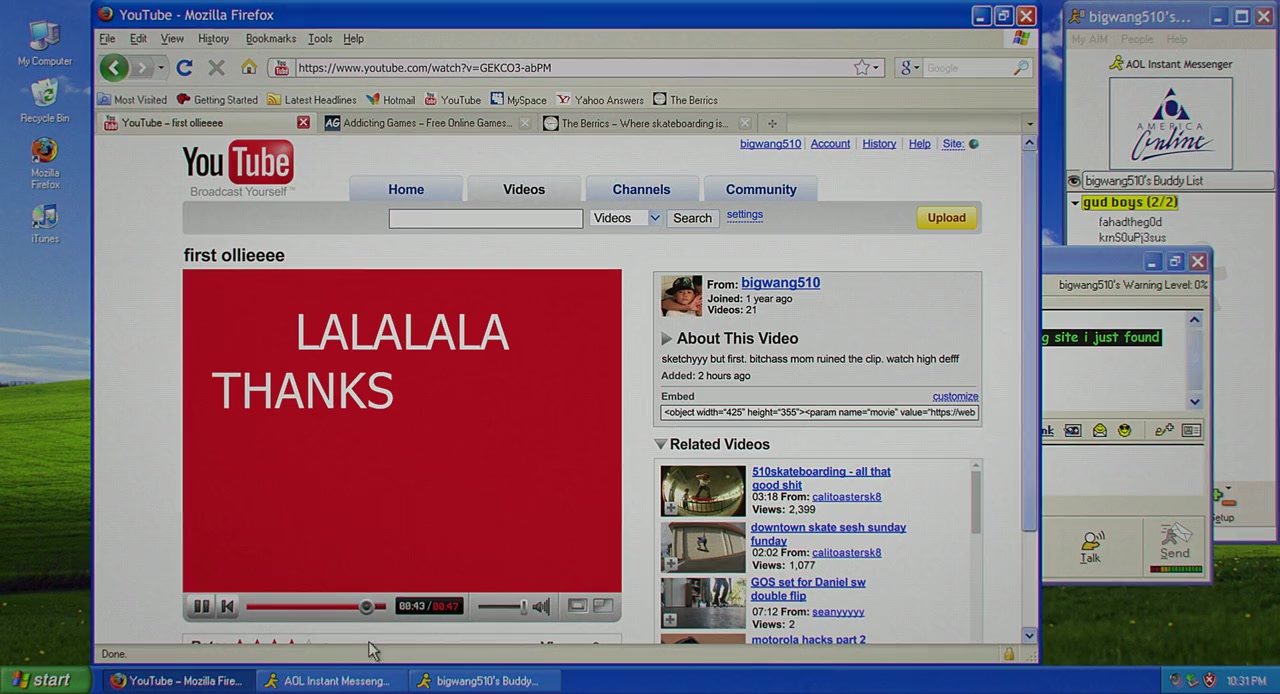The height and width of the screenshot is (694, 1280).
Task: Go to YouTube Home tab
Action: pyautogui.click(x=406, y=189)
